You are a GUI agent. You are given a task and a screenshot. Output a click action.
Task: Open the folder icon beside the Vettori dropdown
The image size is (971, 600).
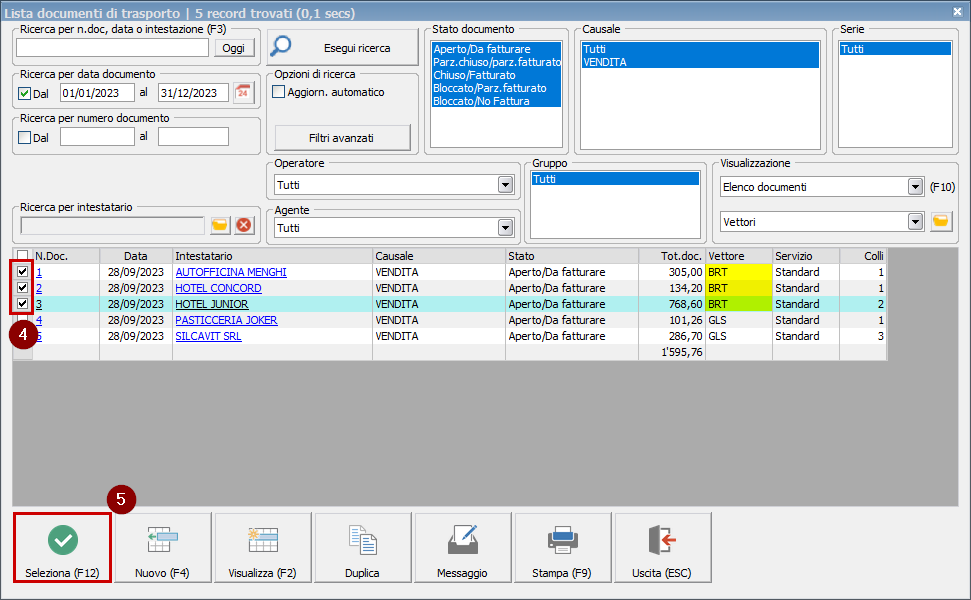pos(941,222)
